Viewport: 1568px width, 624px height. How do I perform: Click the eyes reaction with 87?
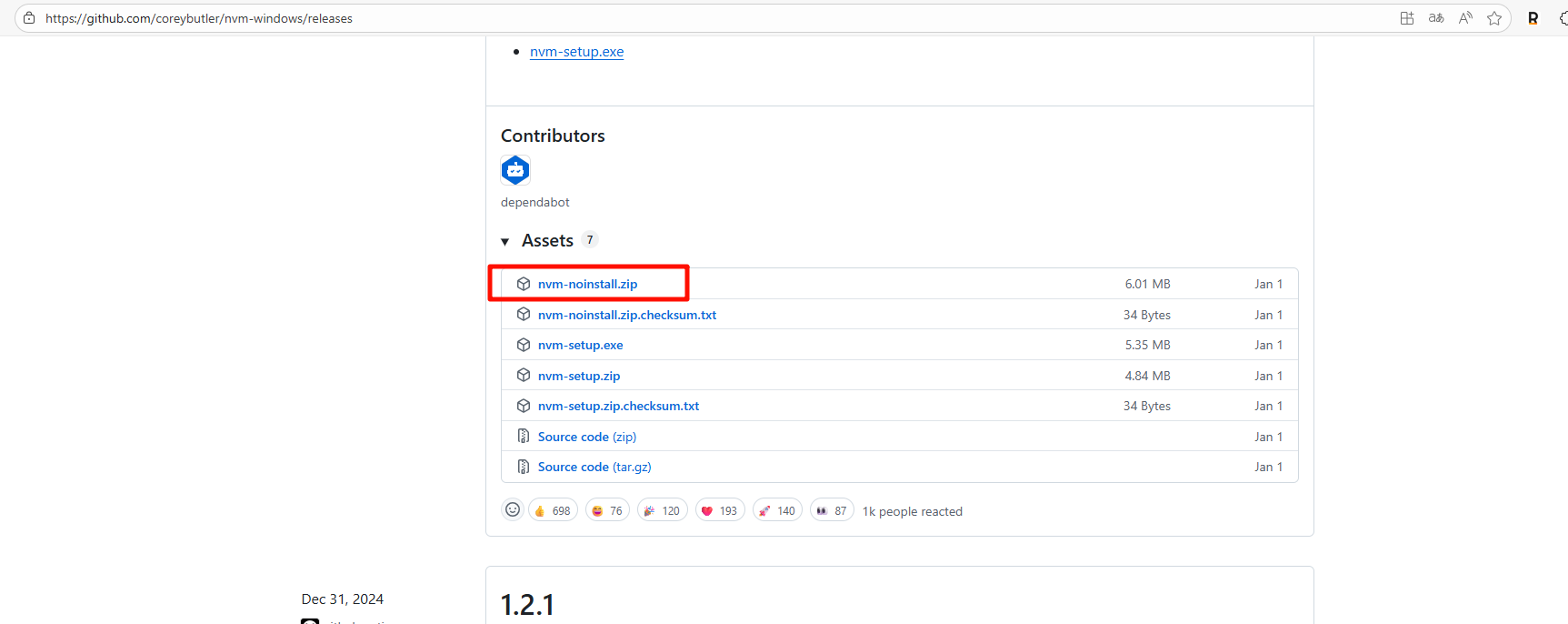click(x=831, y=510)
